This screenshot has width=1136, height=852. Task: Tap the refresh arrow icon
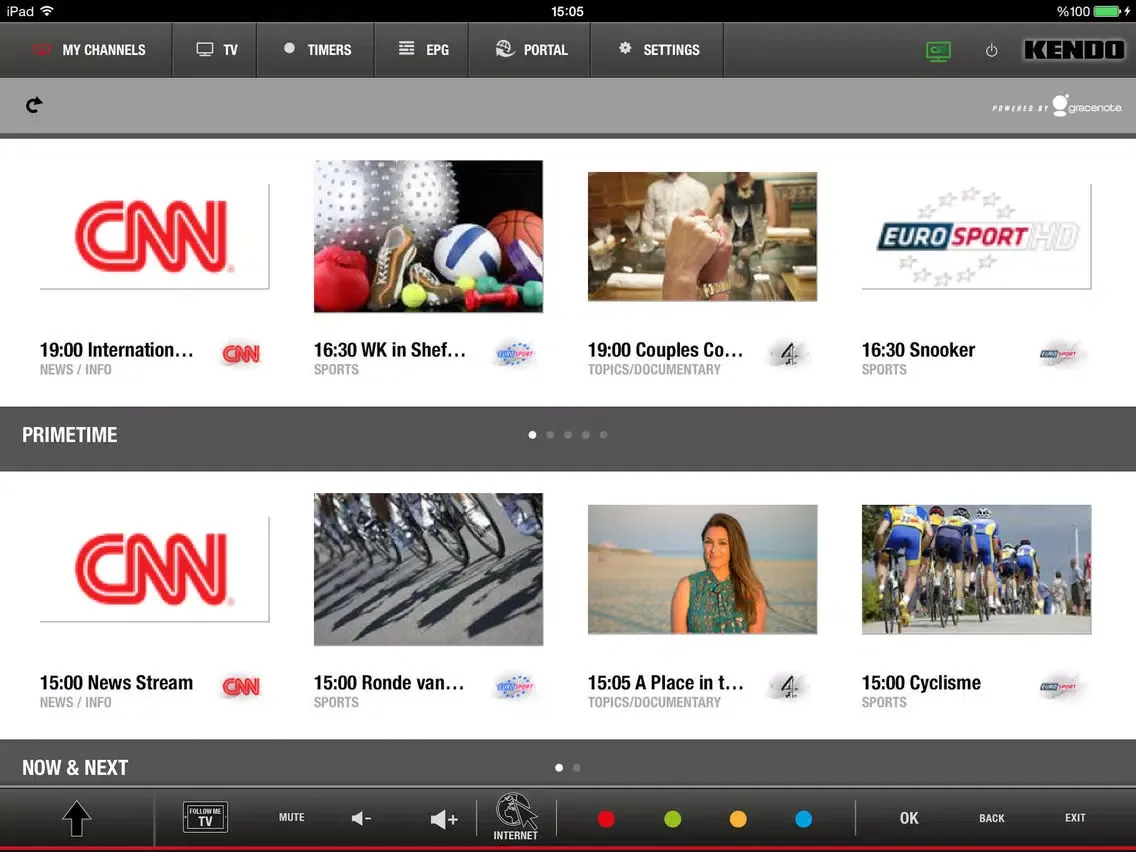34,105
